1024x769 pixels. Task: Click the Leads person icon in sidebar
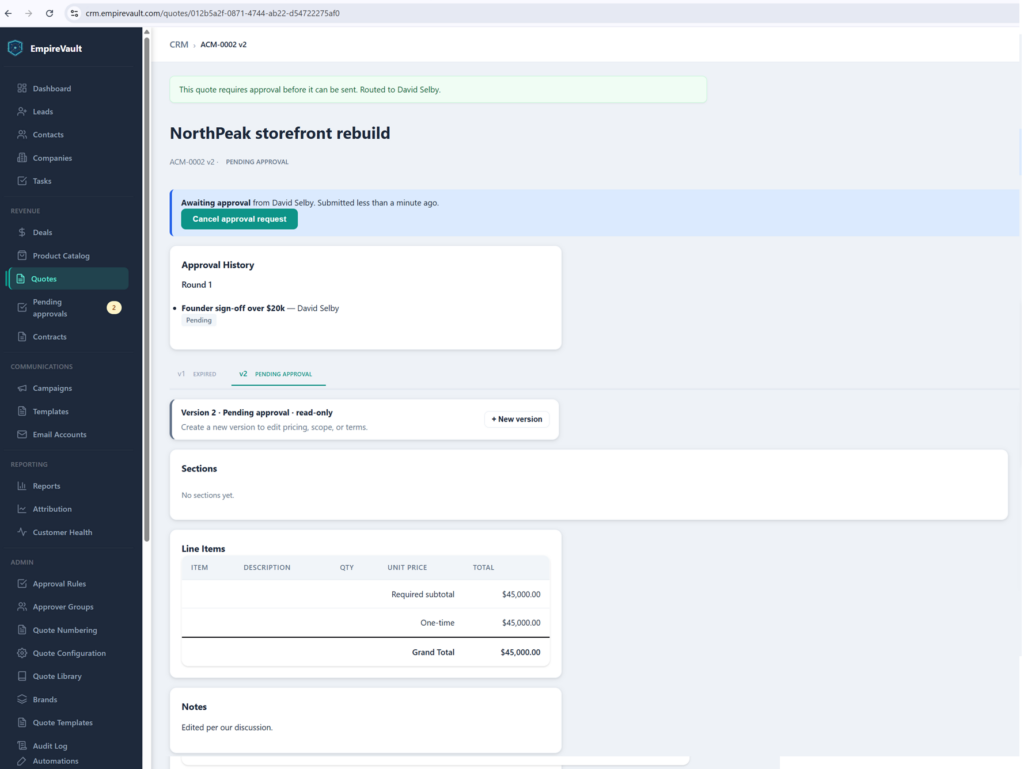click(22, 112)
